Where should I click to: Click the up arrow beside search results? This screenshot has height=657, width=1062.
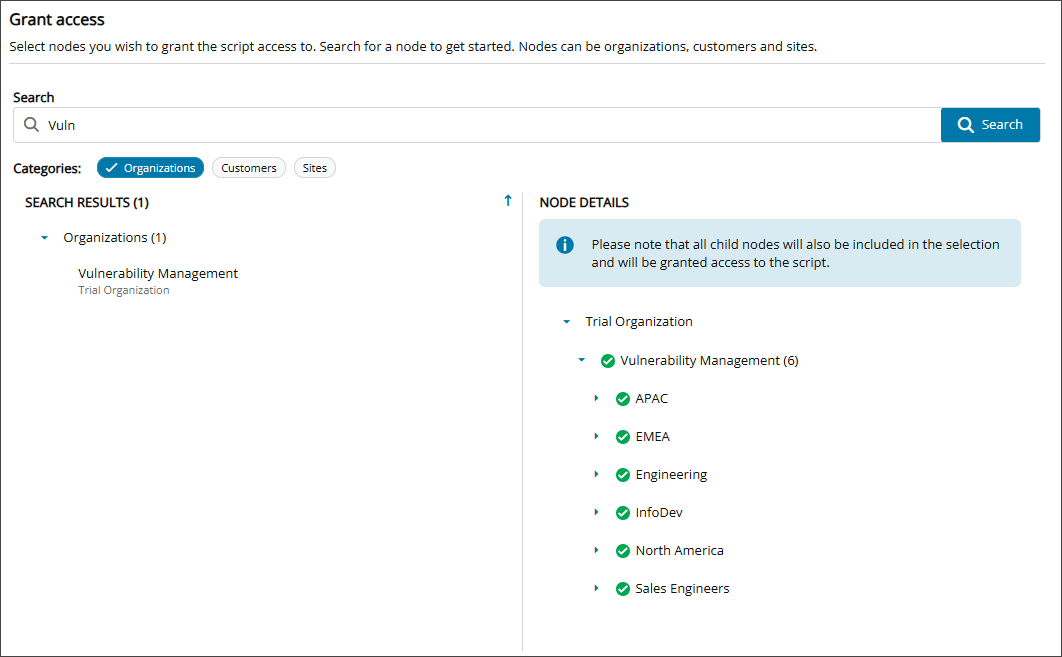(x=507, y=201)
